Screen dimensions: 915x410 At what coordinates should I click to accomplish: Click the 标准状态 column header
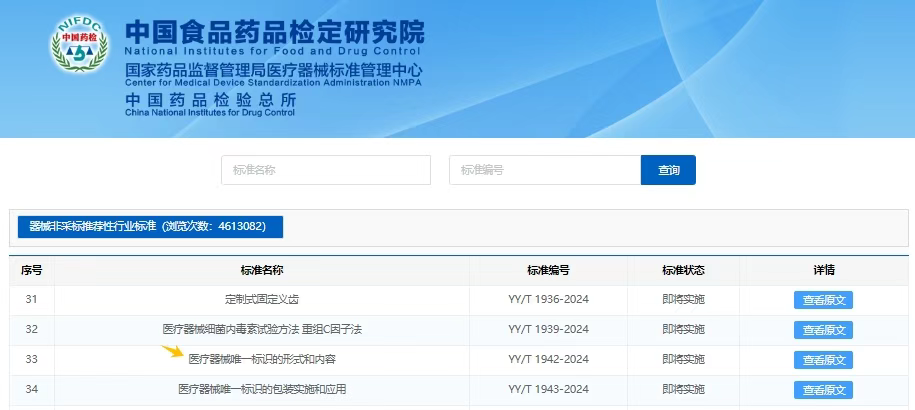[x=683, y=270]
